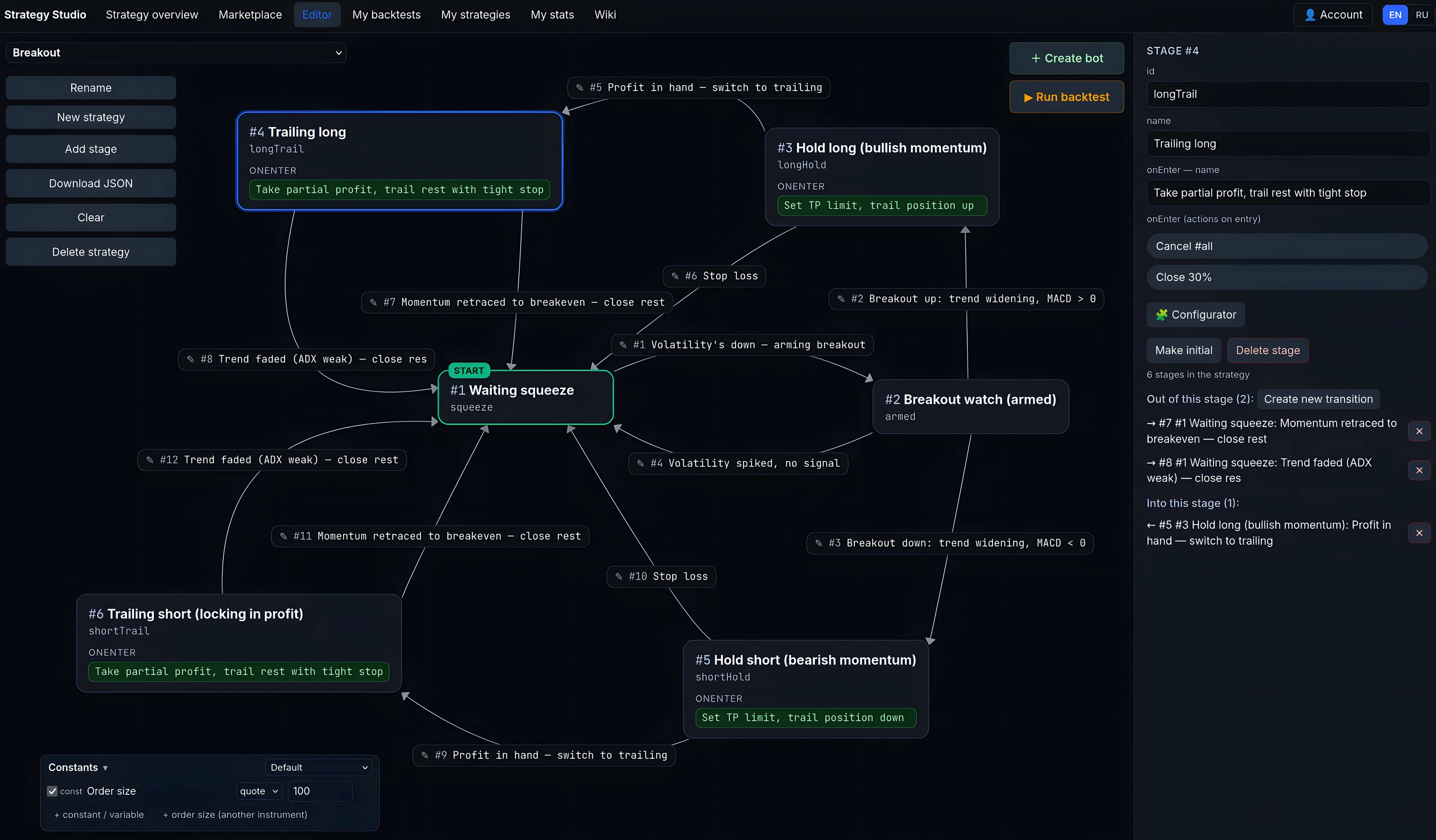Click New strategy
Image resolution: width=1436 pixels, height=840 pixels.
tap(91, 118)
